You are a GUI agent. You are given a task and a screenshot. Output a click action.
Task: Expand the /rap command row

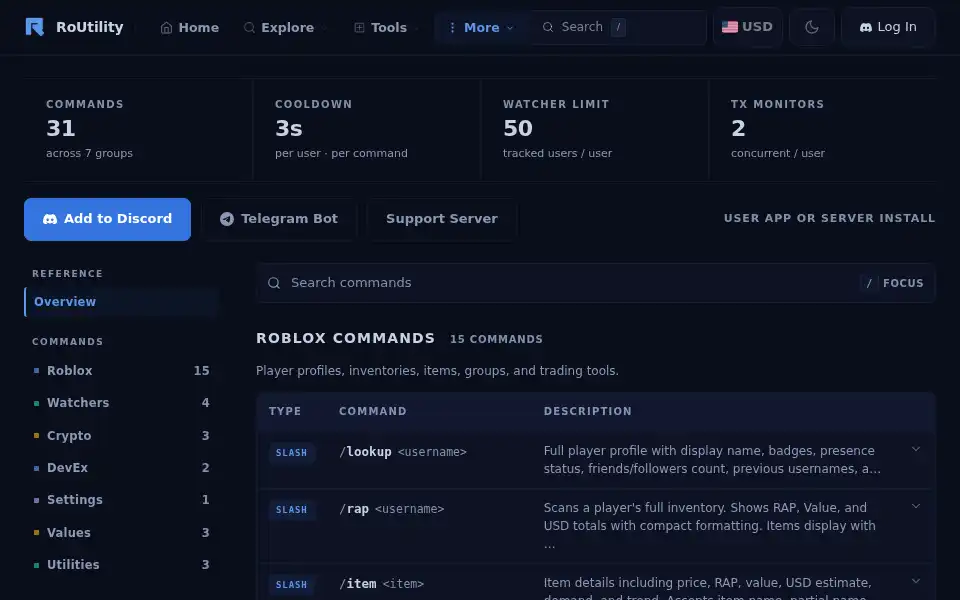916,506
